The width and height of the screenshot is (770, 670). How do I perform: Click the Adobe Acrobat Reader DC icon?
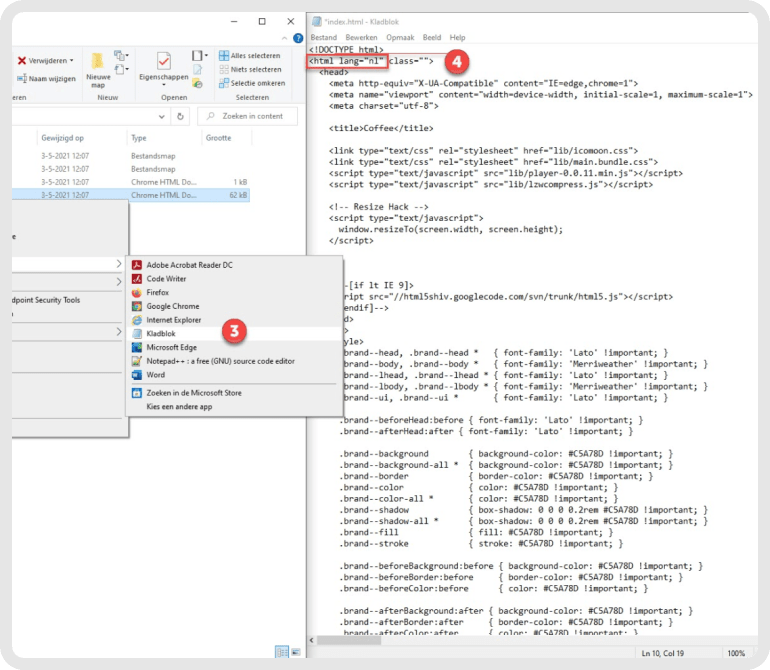(x=137, y=265)
